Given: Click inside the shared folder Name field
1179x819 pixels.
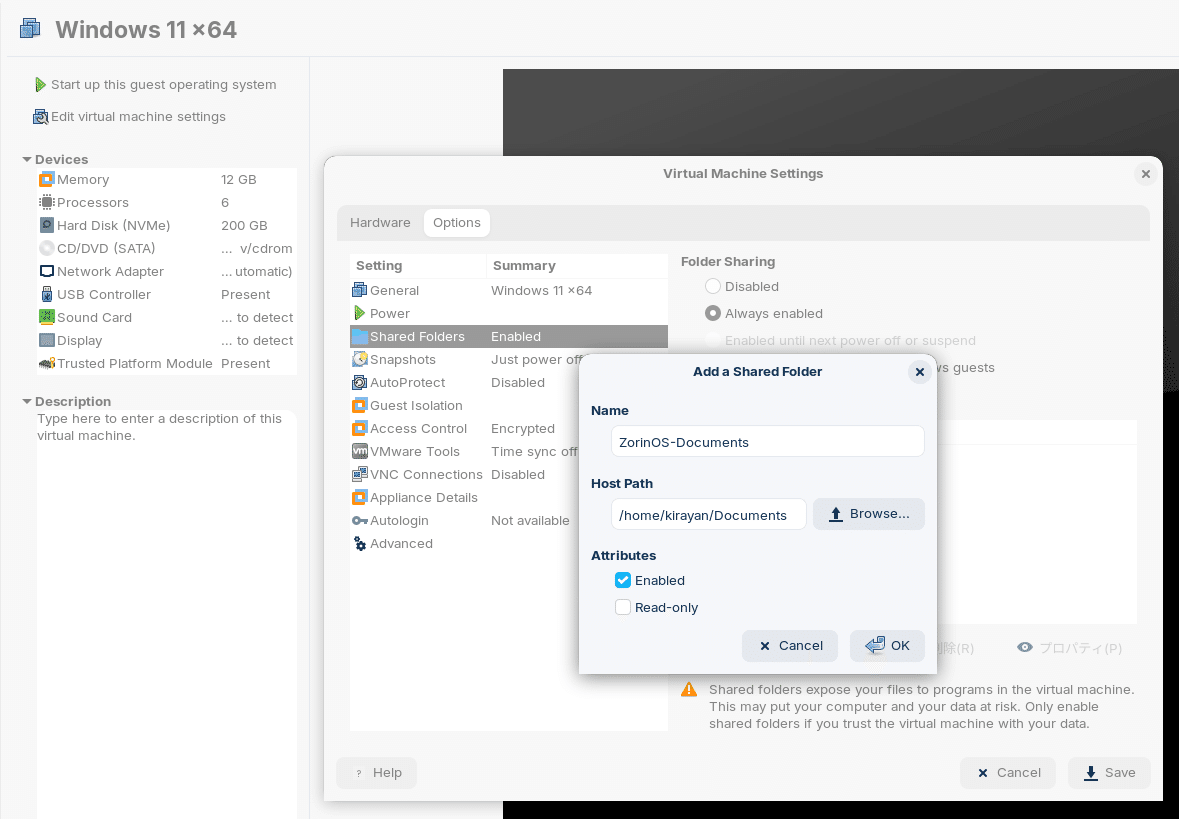Looking at the screenshot, I should 766,440.
